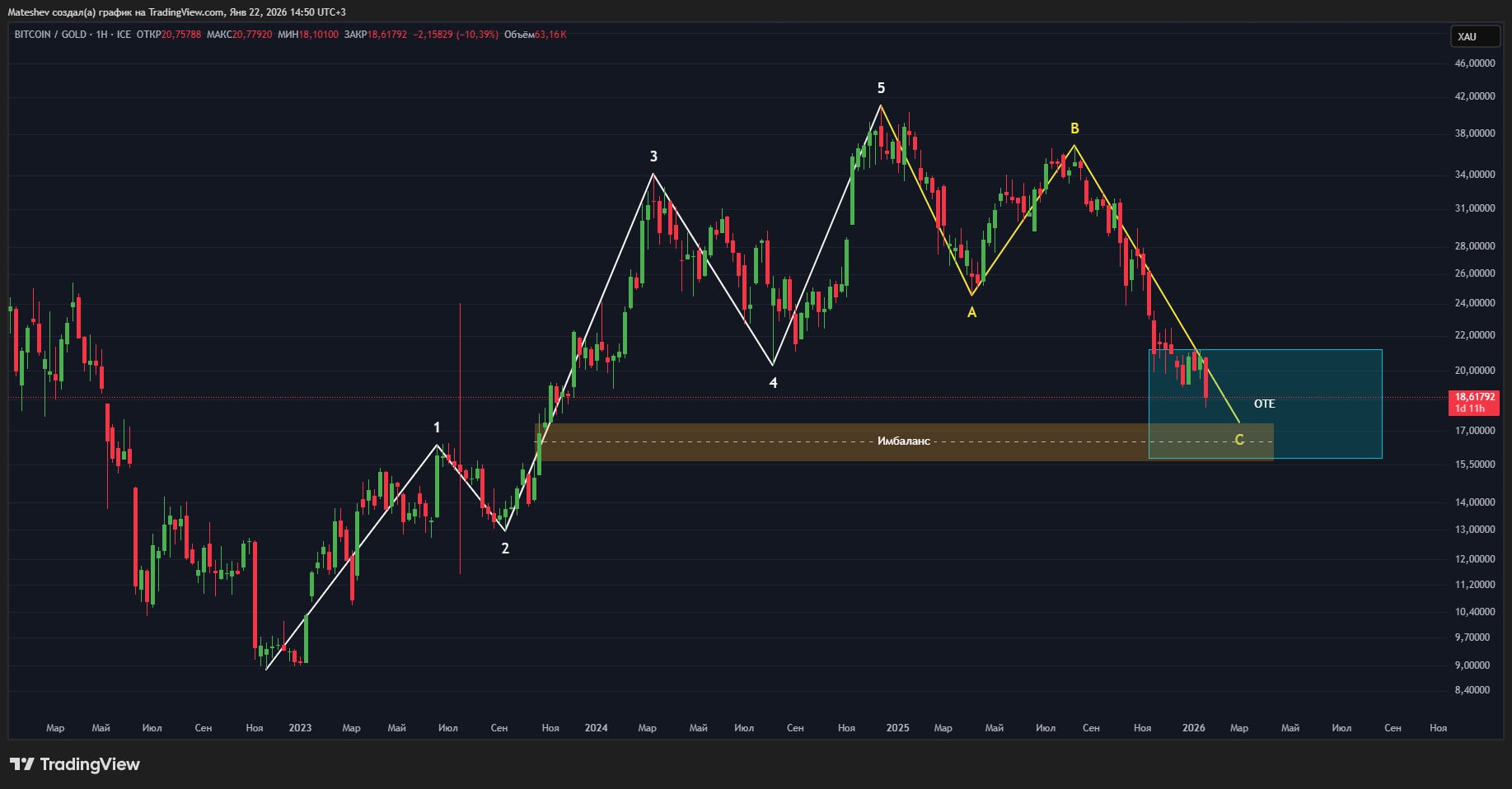The width and height of the screenshot is (1512, 789).
Task: Click the 2024 year mark on time axis
Action: tap(596, 728)
